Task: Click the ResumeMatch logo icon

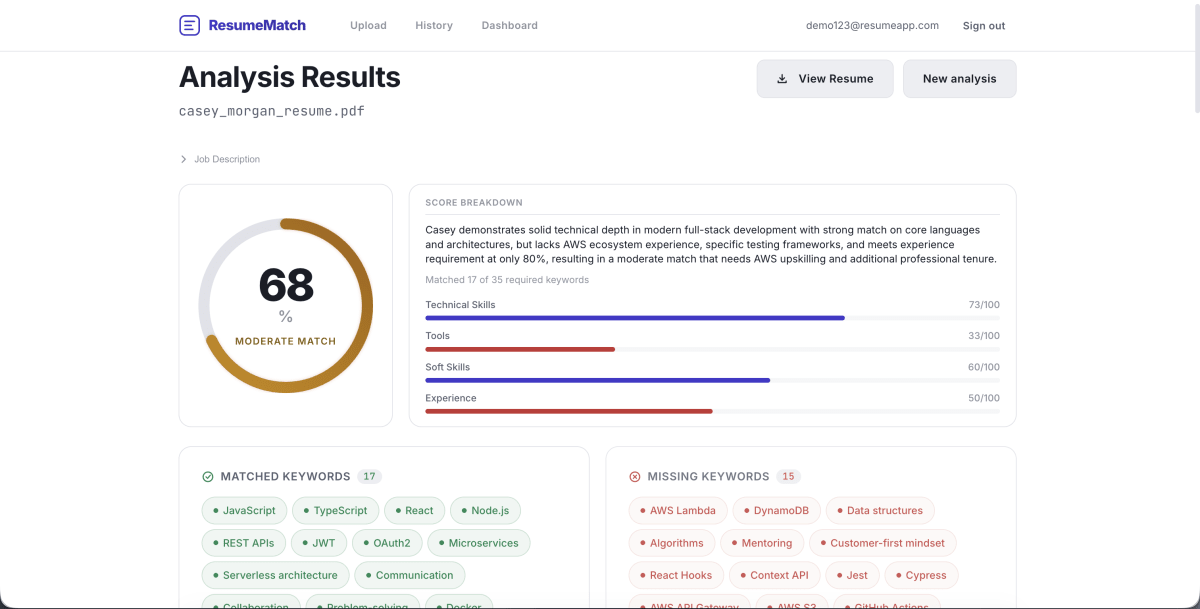Action: (189, 26)
